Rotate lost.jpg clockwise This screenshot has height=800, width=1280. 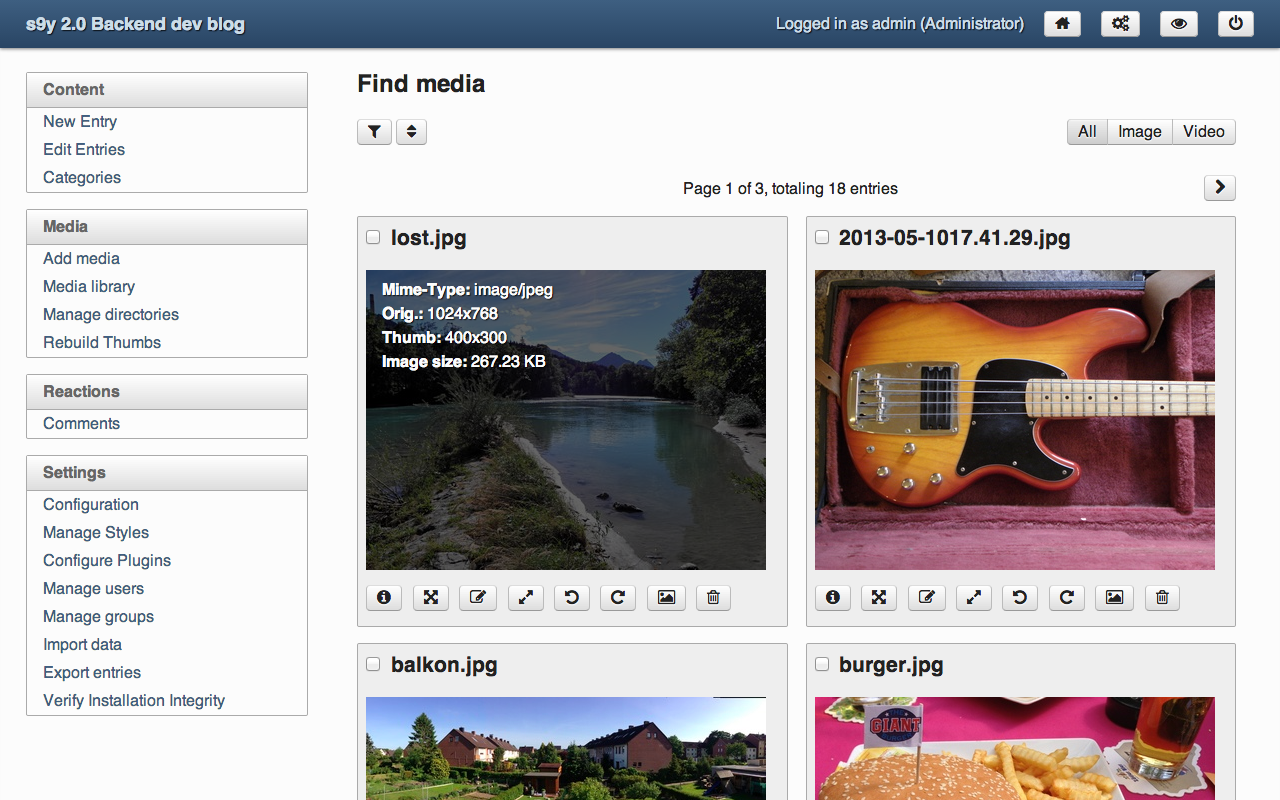click(x=618, y=598)
